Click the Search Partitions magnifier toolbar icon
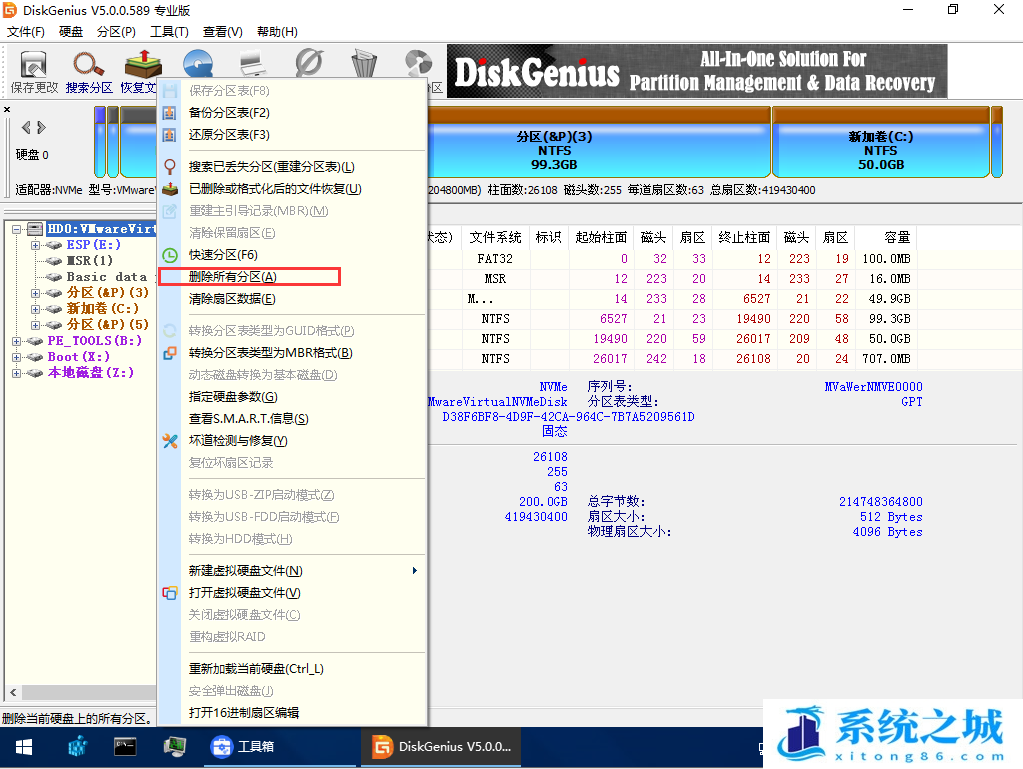Screen dimensions: 1023x769 tap(89, 65)
